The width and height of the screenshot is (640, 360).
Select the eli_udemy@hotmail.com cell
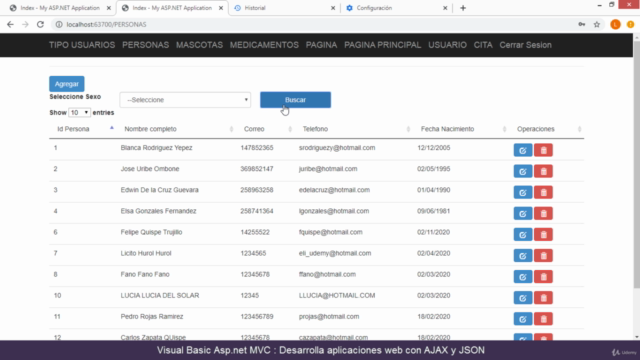click(335, 253)
